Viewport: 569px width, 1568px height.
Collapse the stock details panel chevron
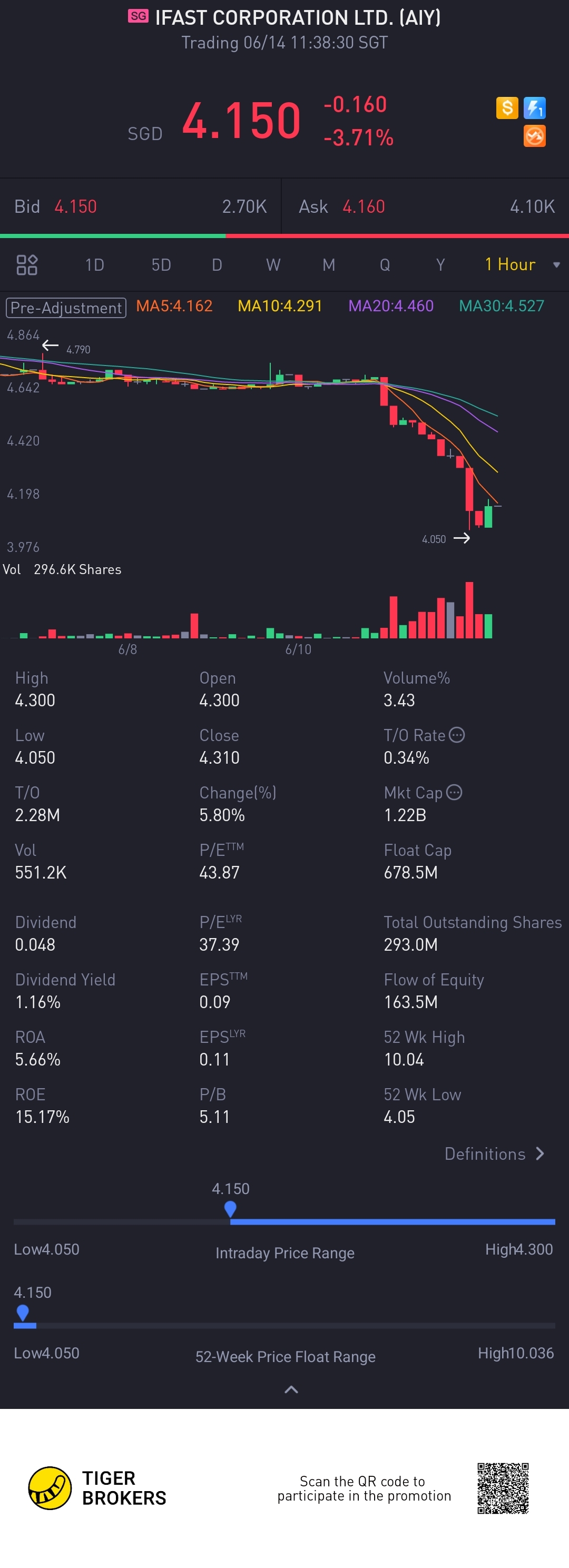pos(291,1389)
